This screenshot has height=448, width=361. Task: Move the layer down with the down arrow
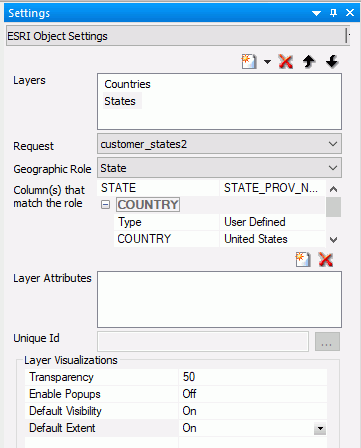(x=332, y=62)
